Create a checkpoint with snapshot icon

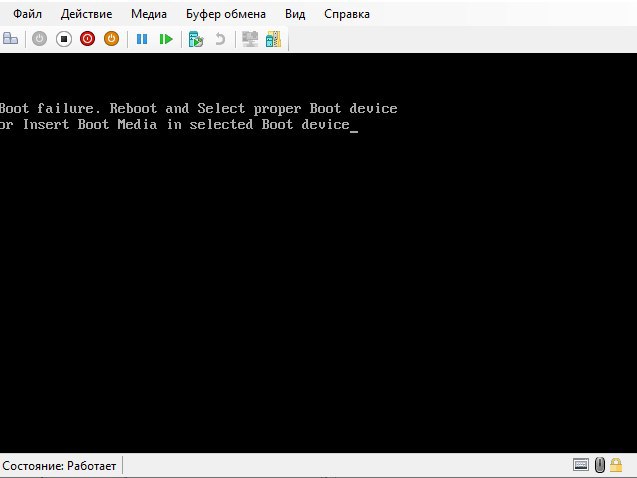196,39
